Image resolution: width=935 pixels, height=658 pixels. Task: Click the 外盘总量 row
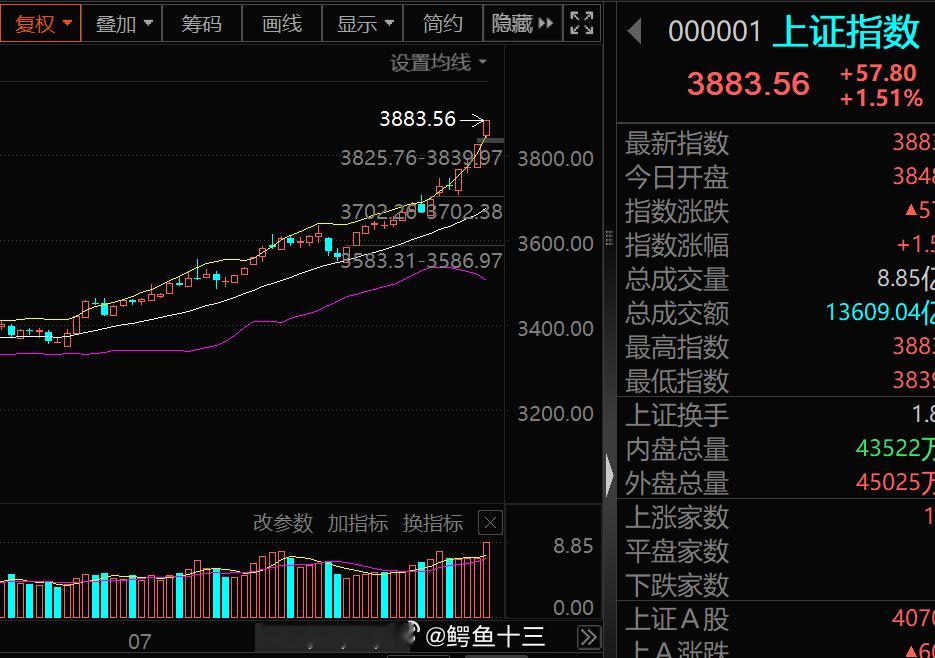776,483
